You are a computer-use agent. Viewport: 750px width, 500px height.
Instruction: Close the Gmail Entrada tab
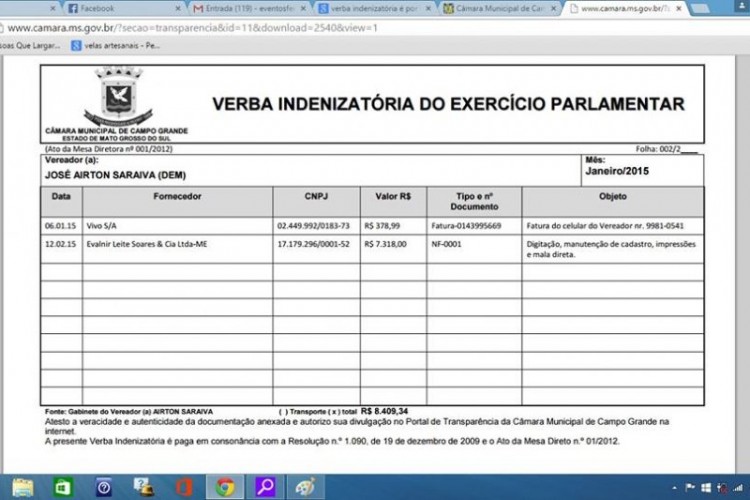click(x=303, y=9)
